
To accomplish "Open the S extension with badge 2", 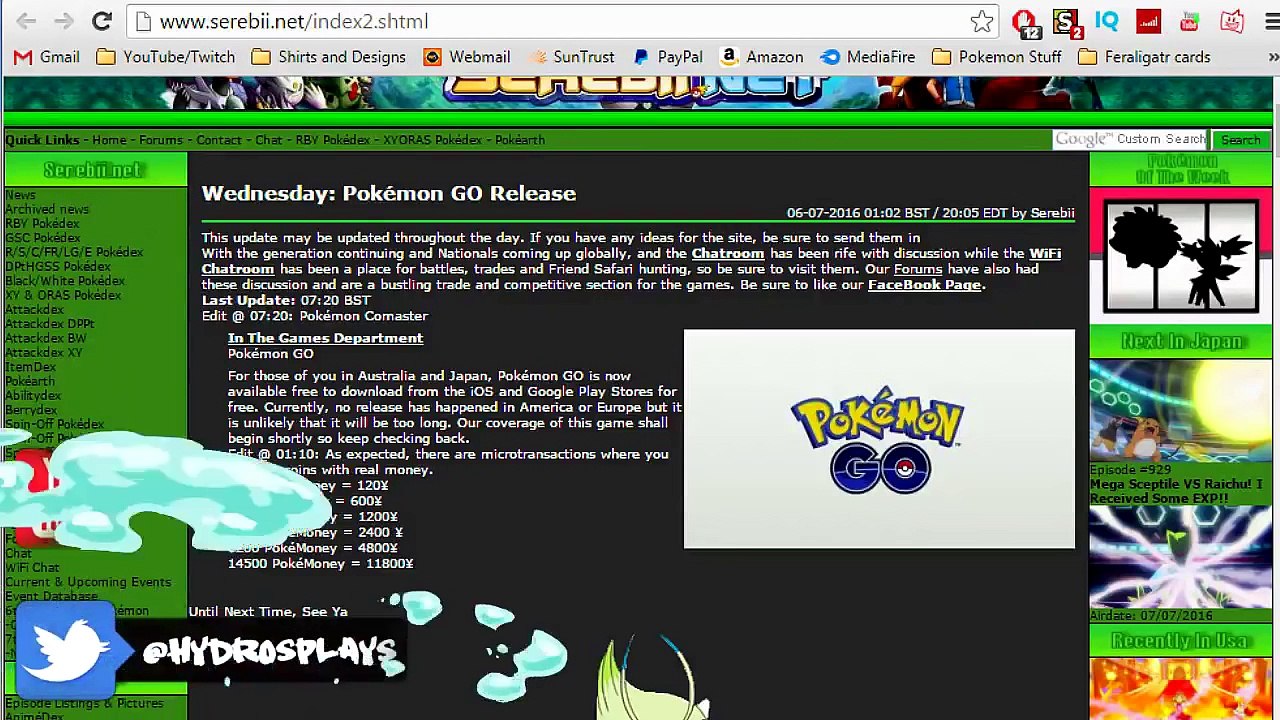I will click(1066, 22).
